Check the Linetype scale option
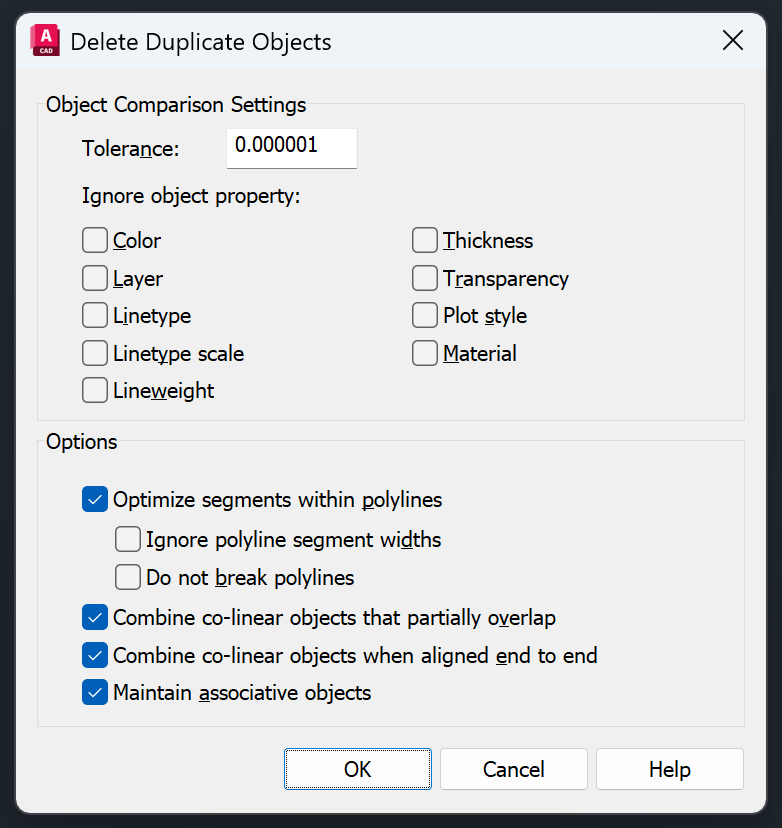 [x=94, y=353]
